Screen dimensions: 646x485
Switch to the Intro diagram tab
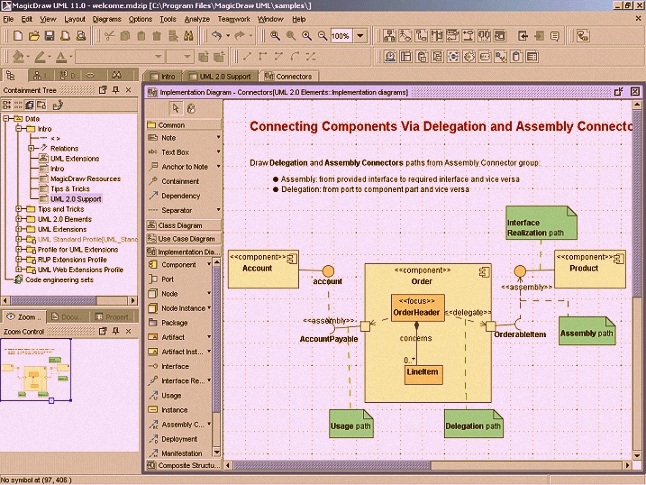(x=163, y=76)
